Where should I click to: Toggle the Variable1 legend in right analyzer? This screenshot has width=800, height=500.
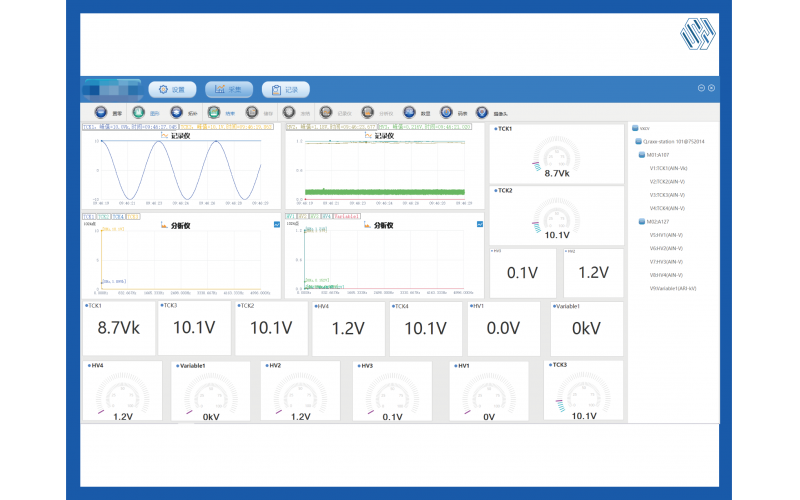(346, 216)
